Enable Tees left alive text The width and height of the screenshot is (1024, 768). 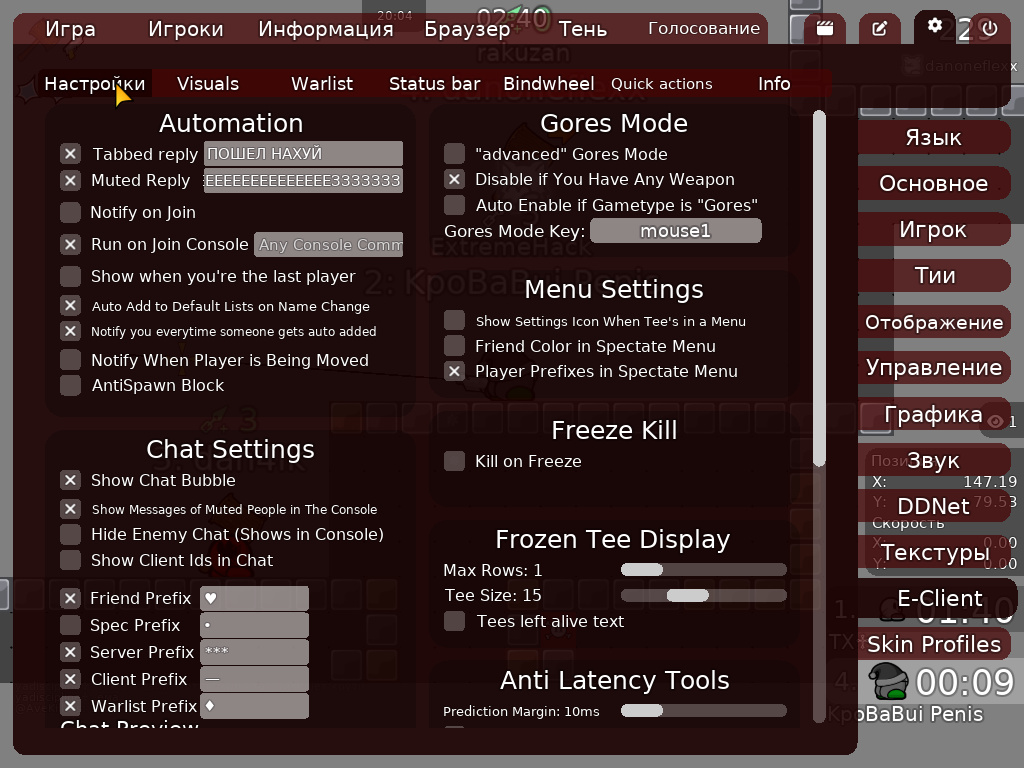pos(455,621)
